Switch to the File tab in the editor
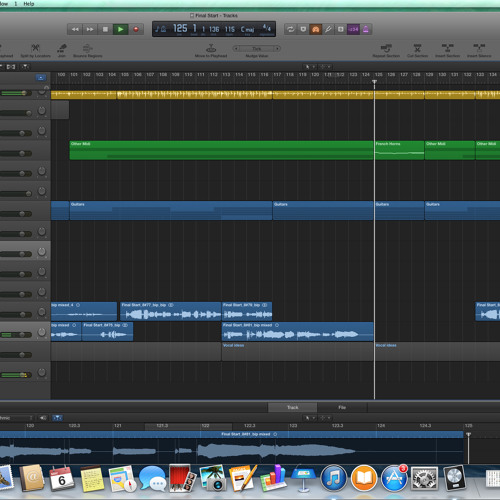Screen dimensions: 500x500 click(x=342, y=407)
